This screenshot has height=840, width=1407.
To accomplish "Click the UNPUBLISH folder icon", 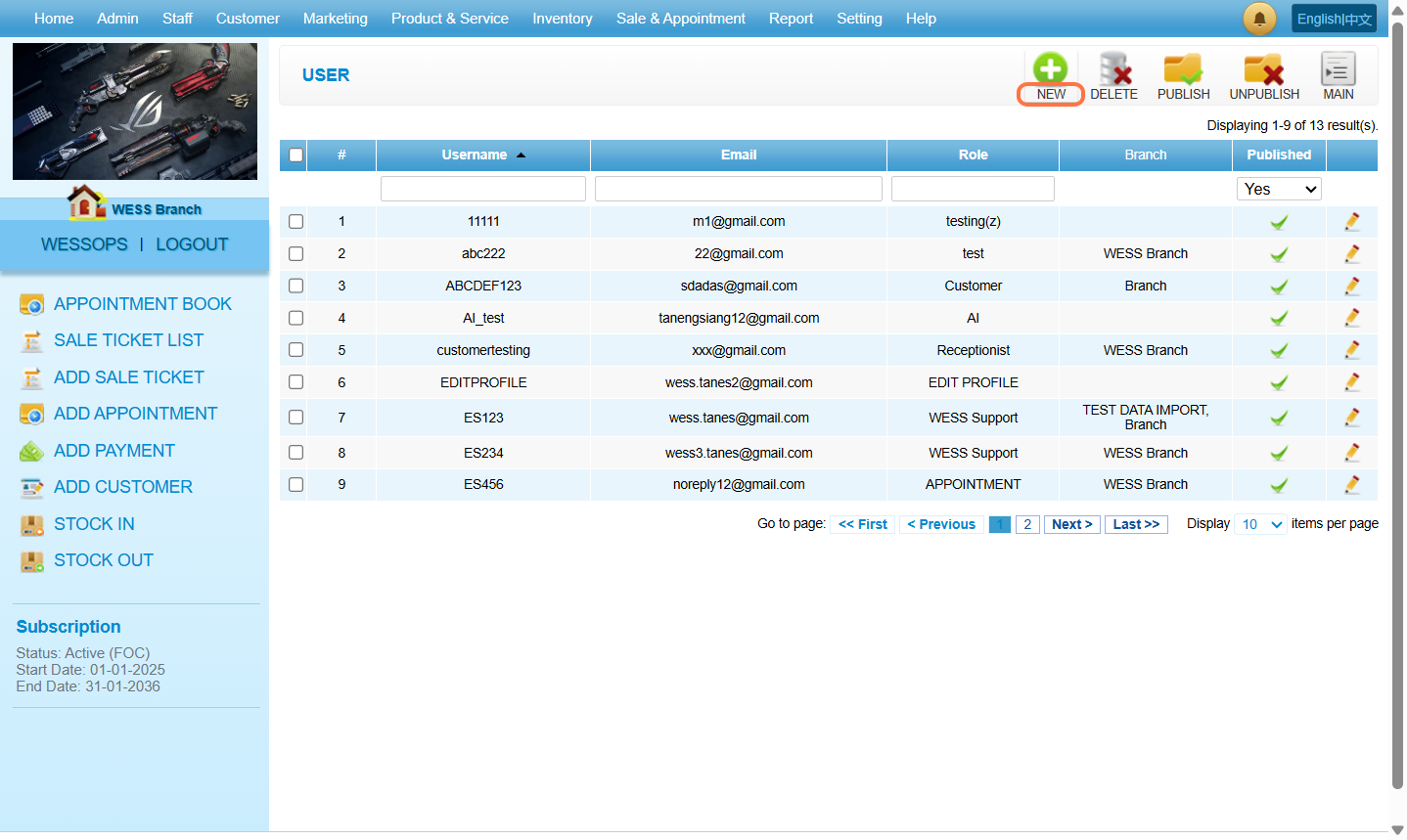I will click(x=1264, y=68).
